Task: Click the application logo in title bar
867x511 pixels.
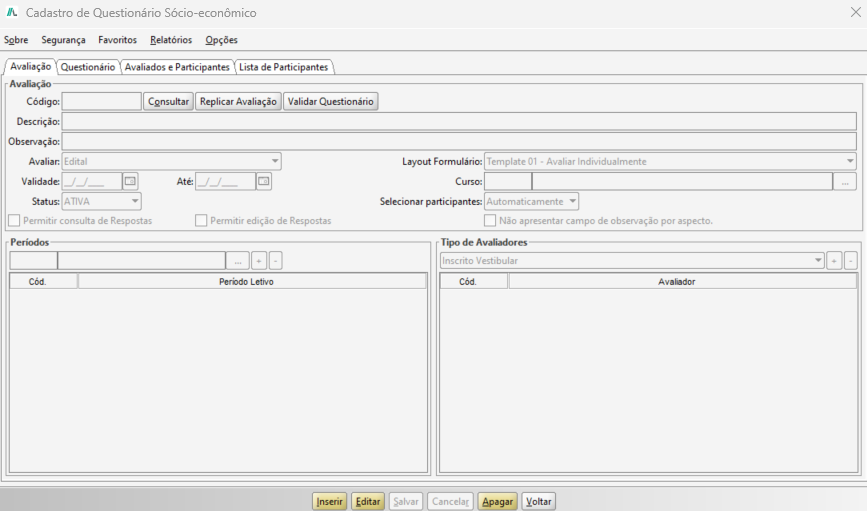Action: 12,12
